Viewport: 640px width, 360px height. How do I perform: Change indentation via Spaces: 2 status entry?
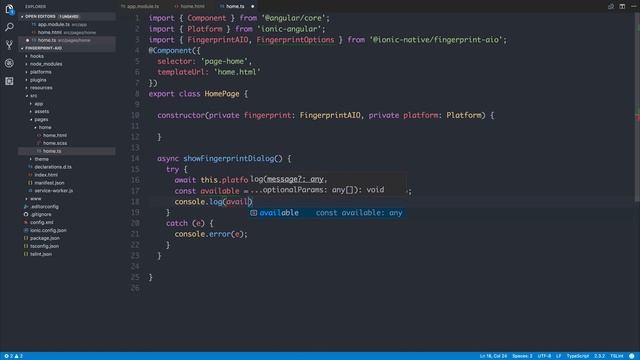tap(522, 356)
